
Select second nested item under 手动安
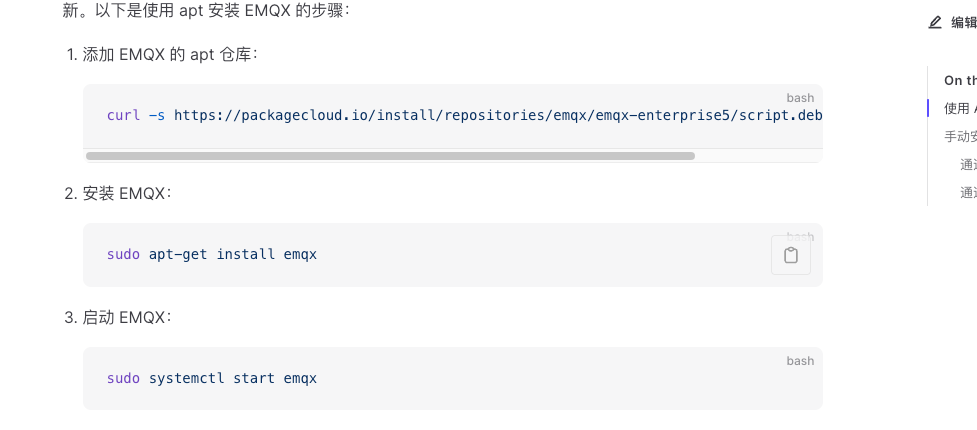[968, 193]
